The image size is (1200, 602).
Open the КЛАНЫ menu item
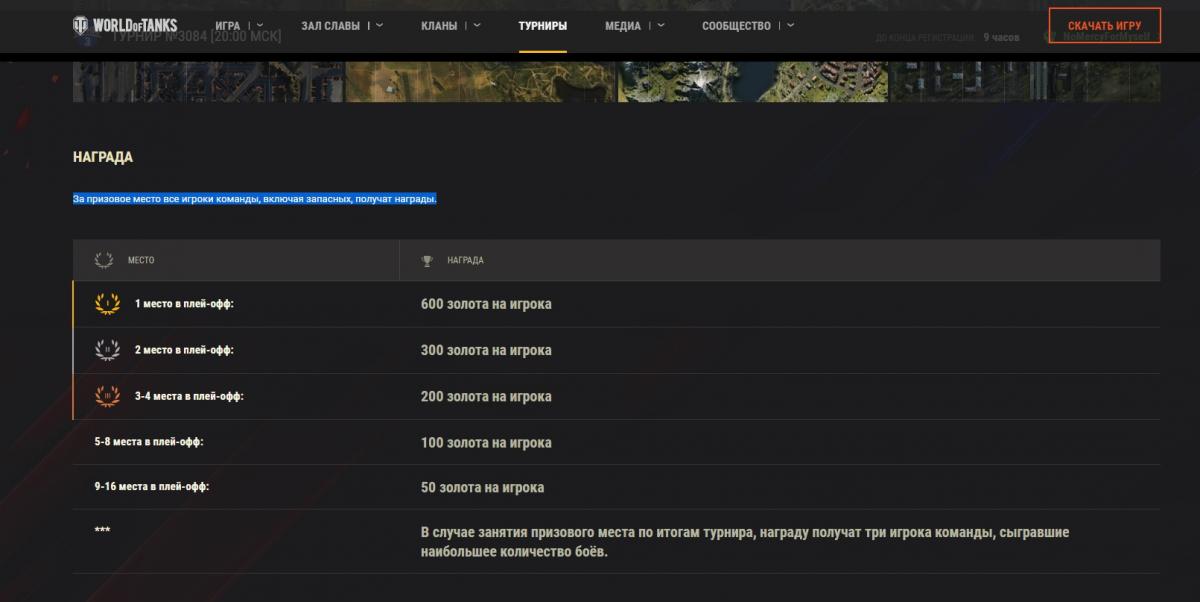[x=439, y=26]
